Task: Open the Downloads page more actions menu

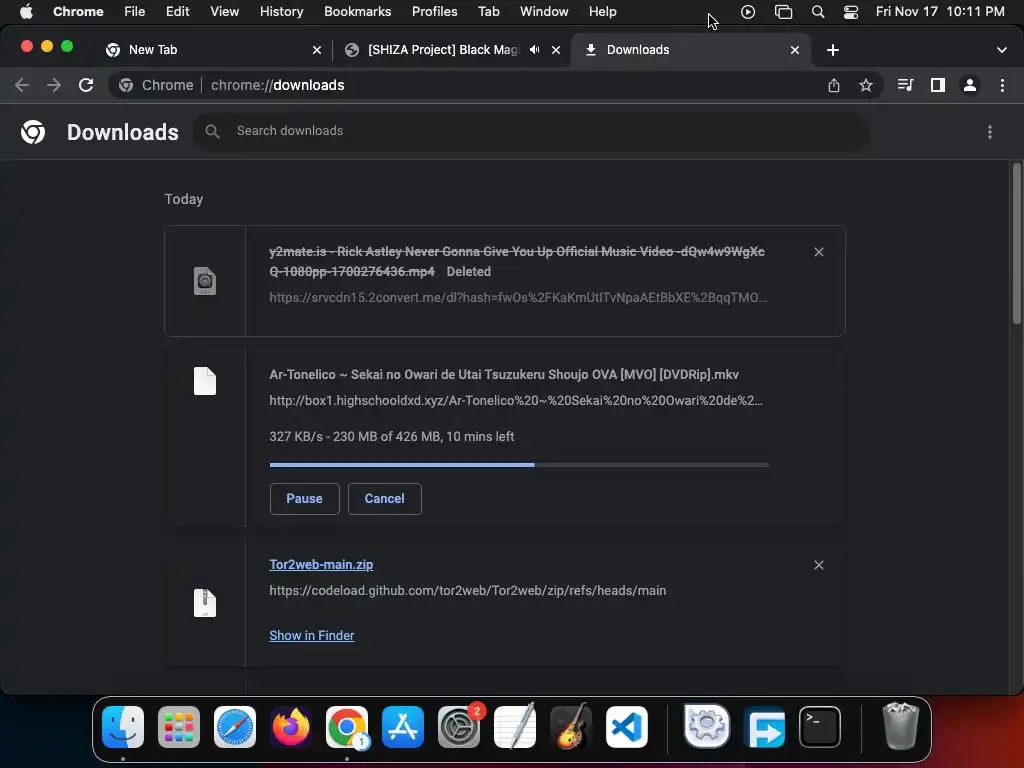Action: point(990,132)
